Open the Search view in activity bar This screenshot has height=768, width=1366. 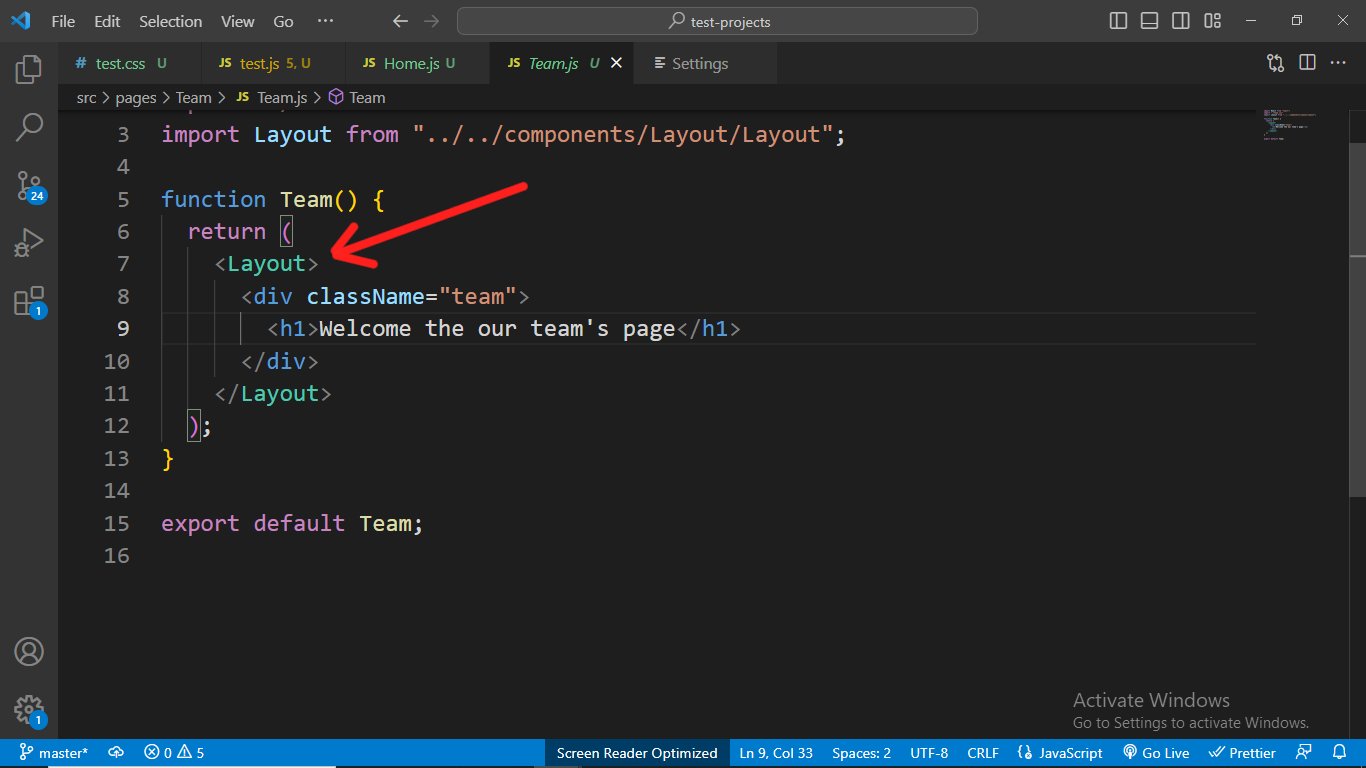29,127
